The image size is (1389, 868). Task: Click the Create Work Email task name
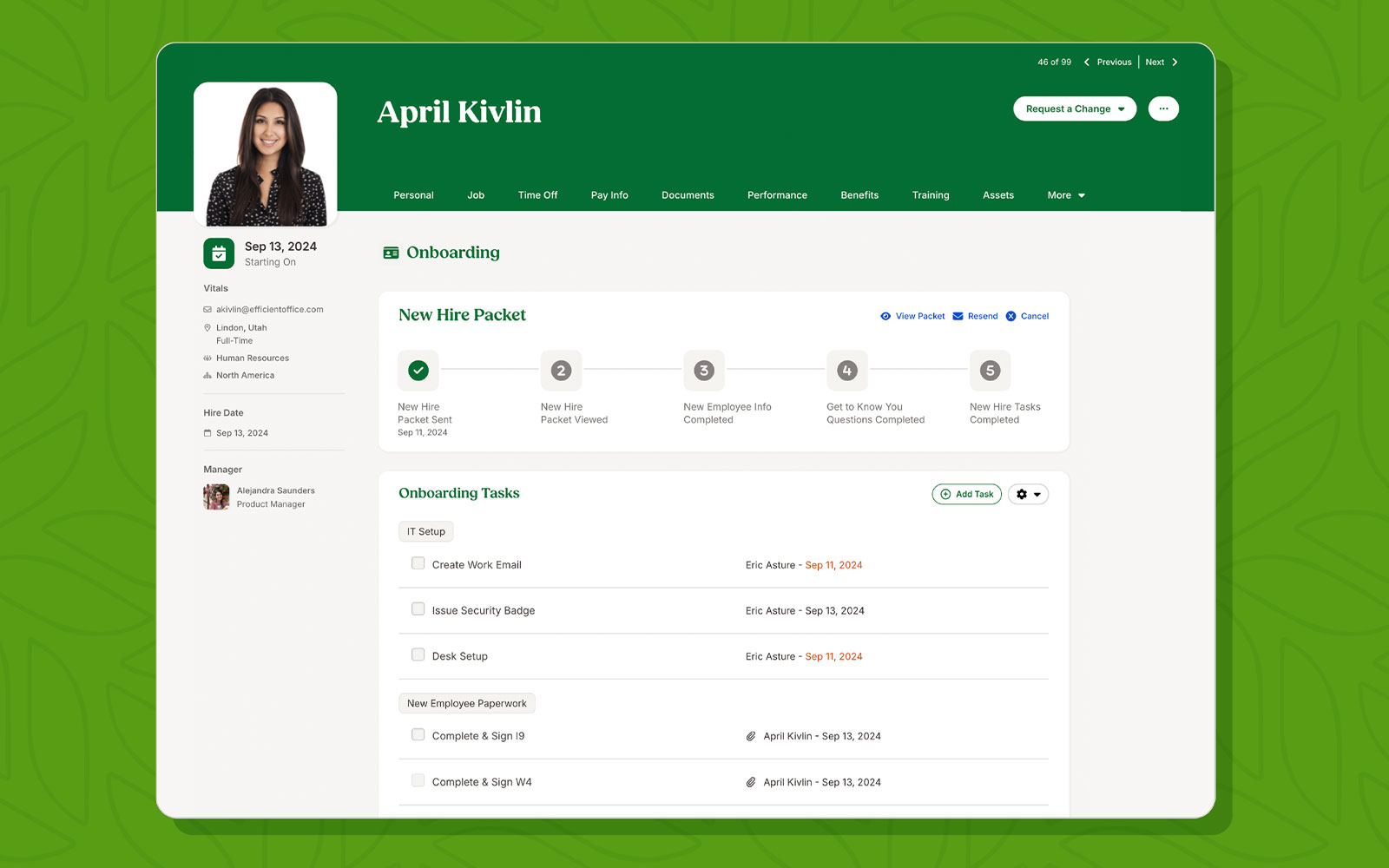pos(477,565)
